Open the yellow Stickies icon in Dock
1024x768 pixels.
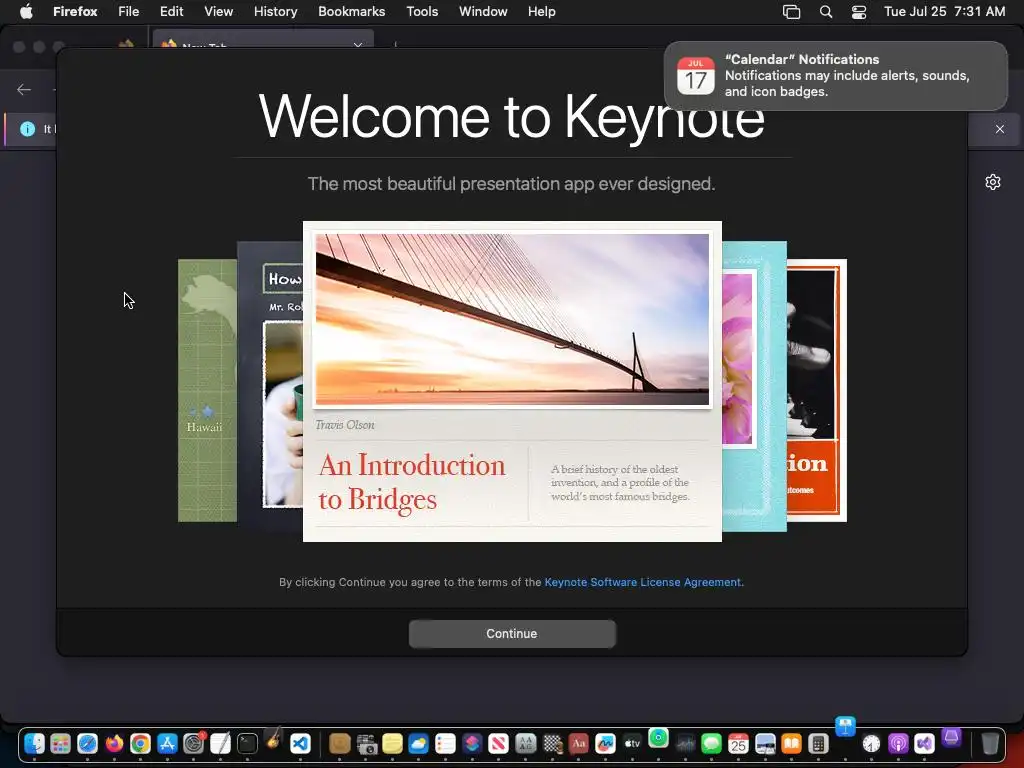point(392,743)
